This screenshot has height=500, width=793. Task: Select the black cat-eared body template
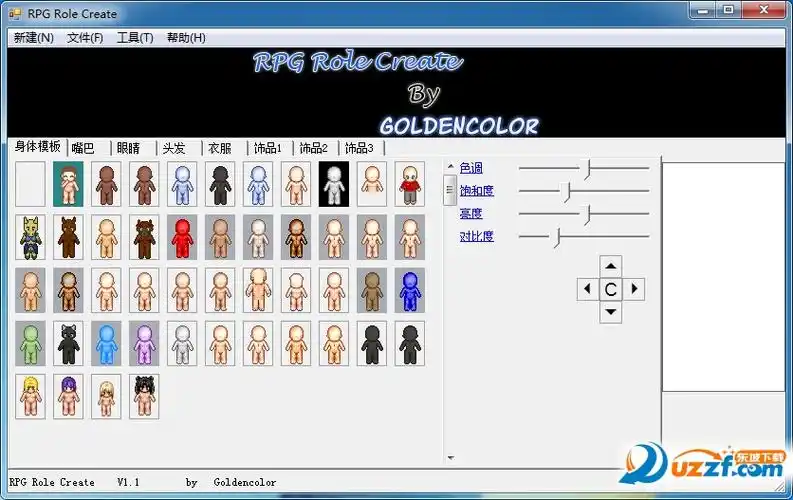[x=68, y=343]
